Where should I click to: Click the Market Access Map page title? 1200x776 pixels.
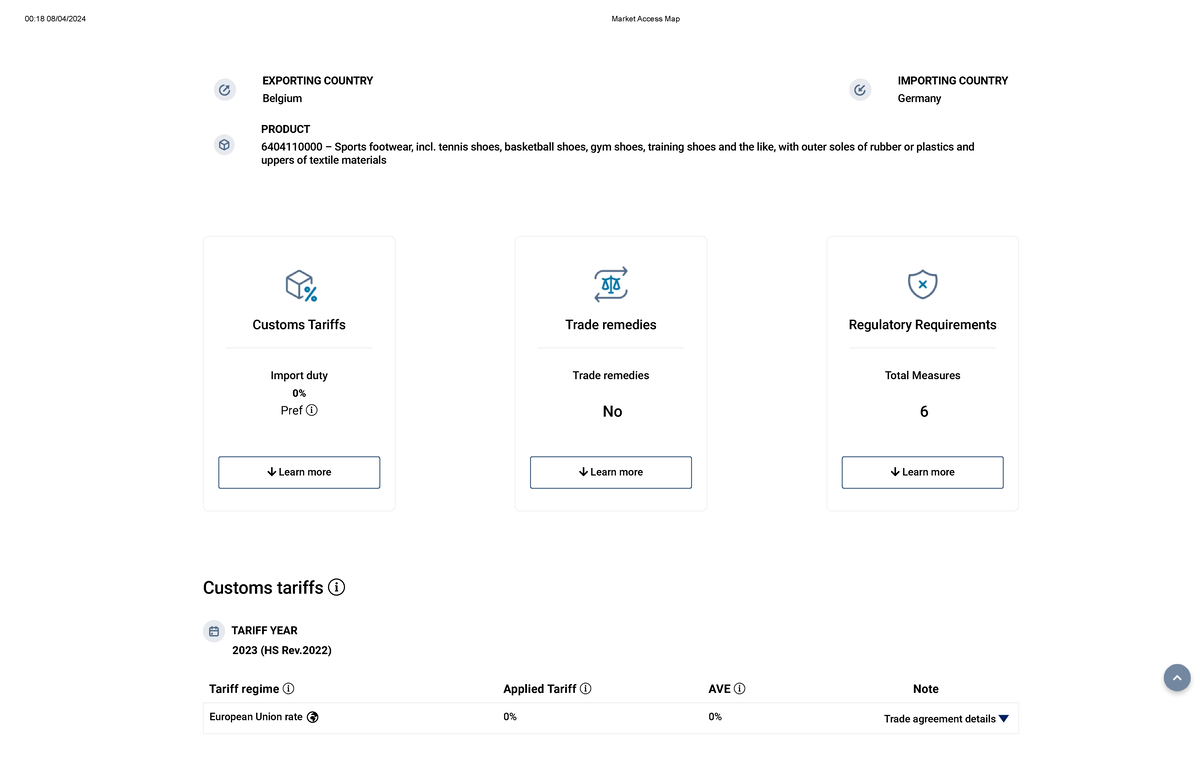point(645,18)
